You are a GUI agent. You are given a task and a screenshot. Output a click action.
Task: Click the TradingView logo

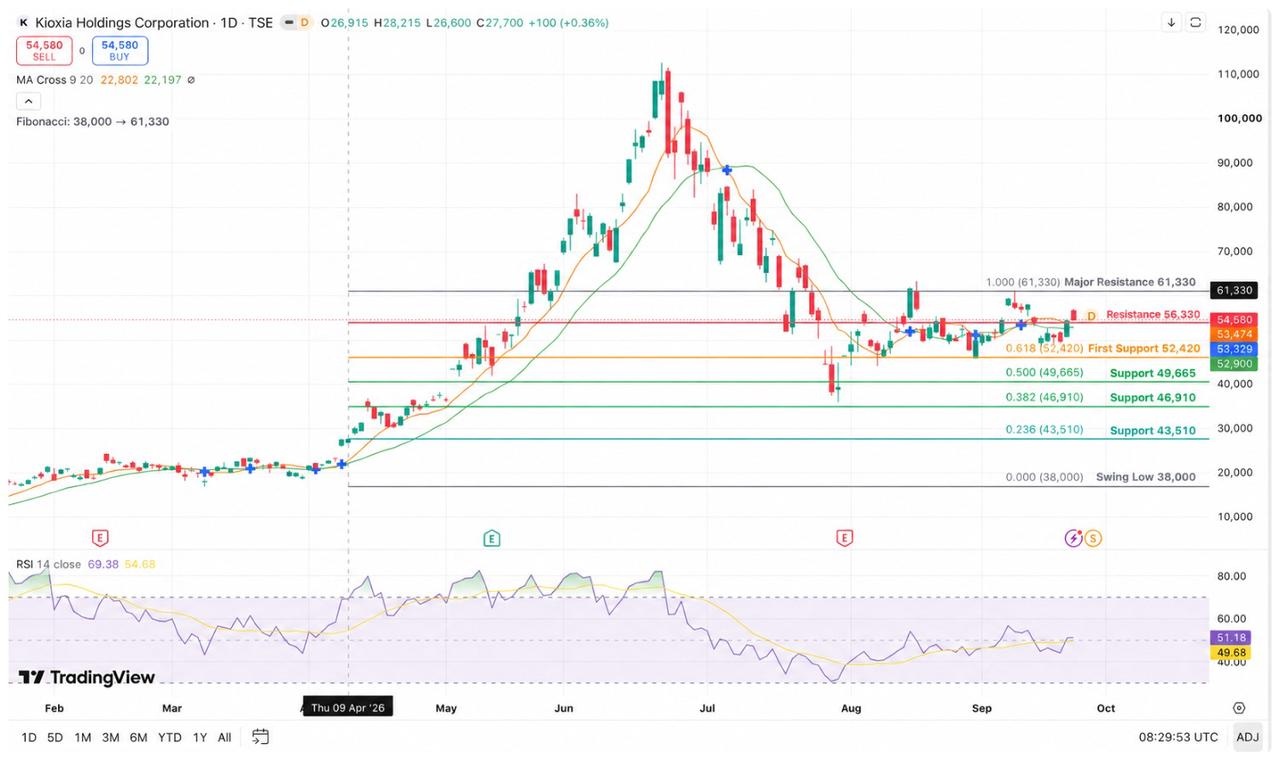tap(87, 677)
